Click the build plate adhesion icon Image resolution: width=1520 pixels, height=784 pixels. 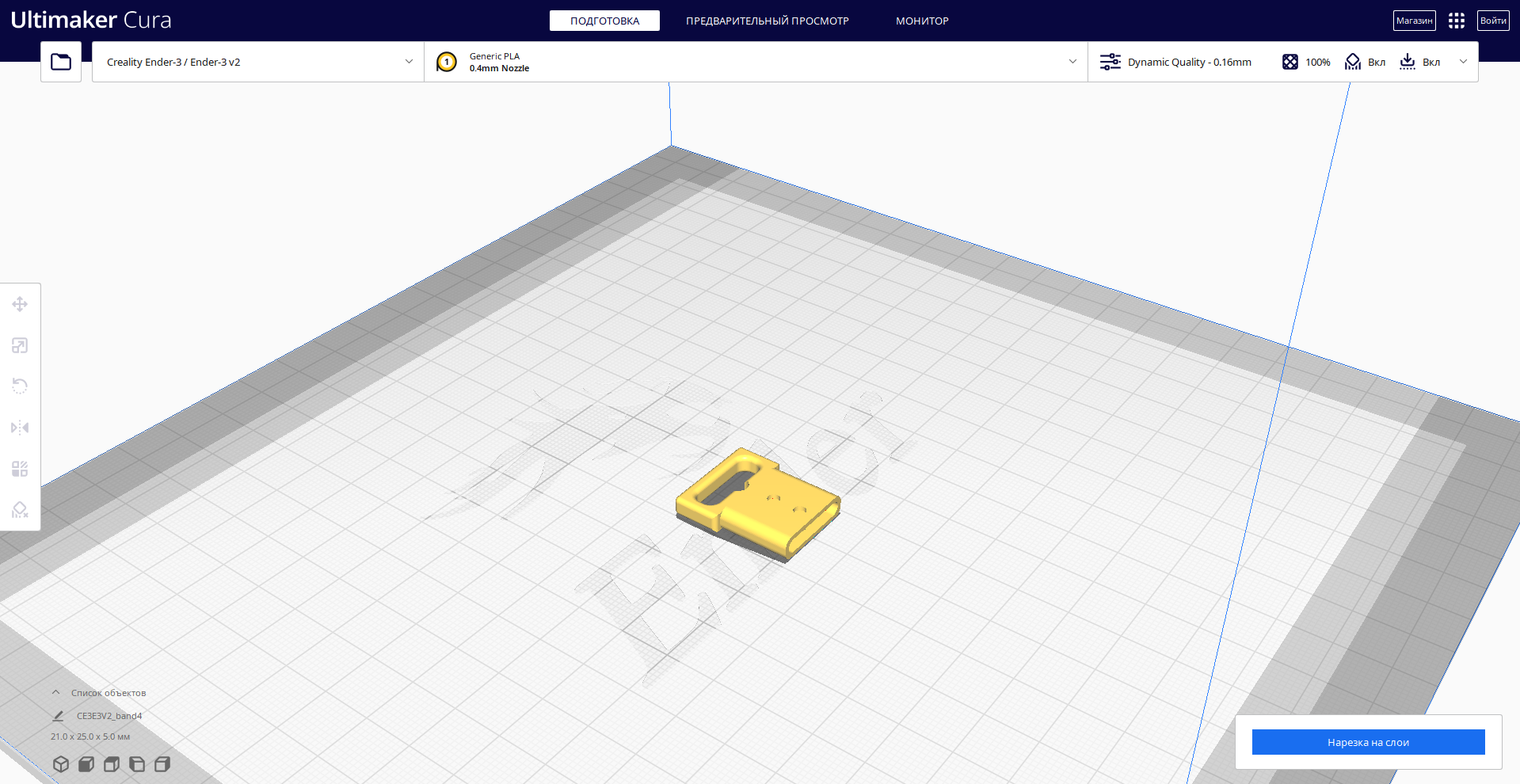[x=1408, y=62]
